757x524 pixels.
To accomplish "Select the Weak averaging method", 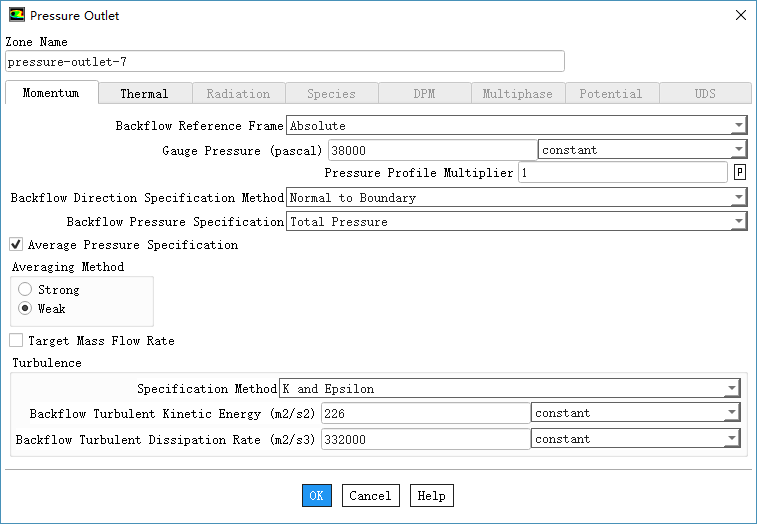I will coord(25,309).
